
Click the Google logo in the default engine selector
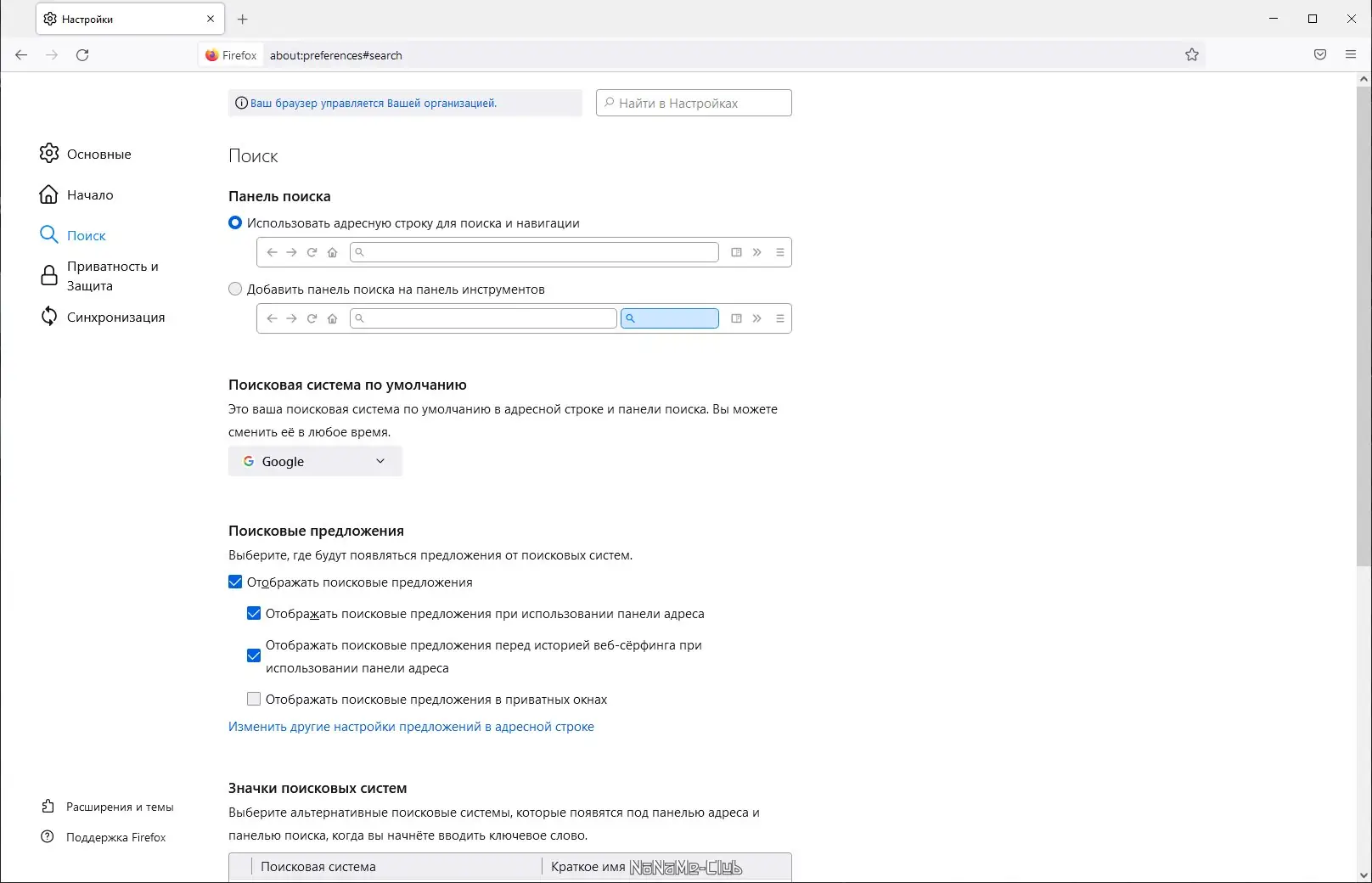tap(249, 461)
